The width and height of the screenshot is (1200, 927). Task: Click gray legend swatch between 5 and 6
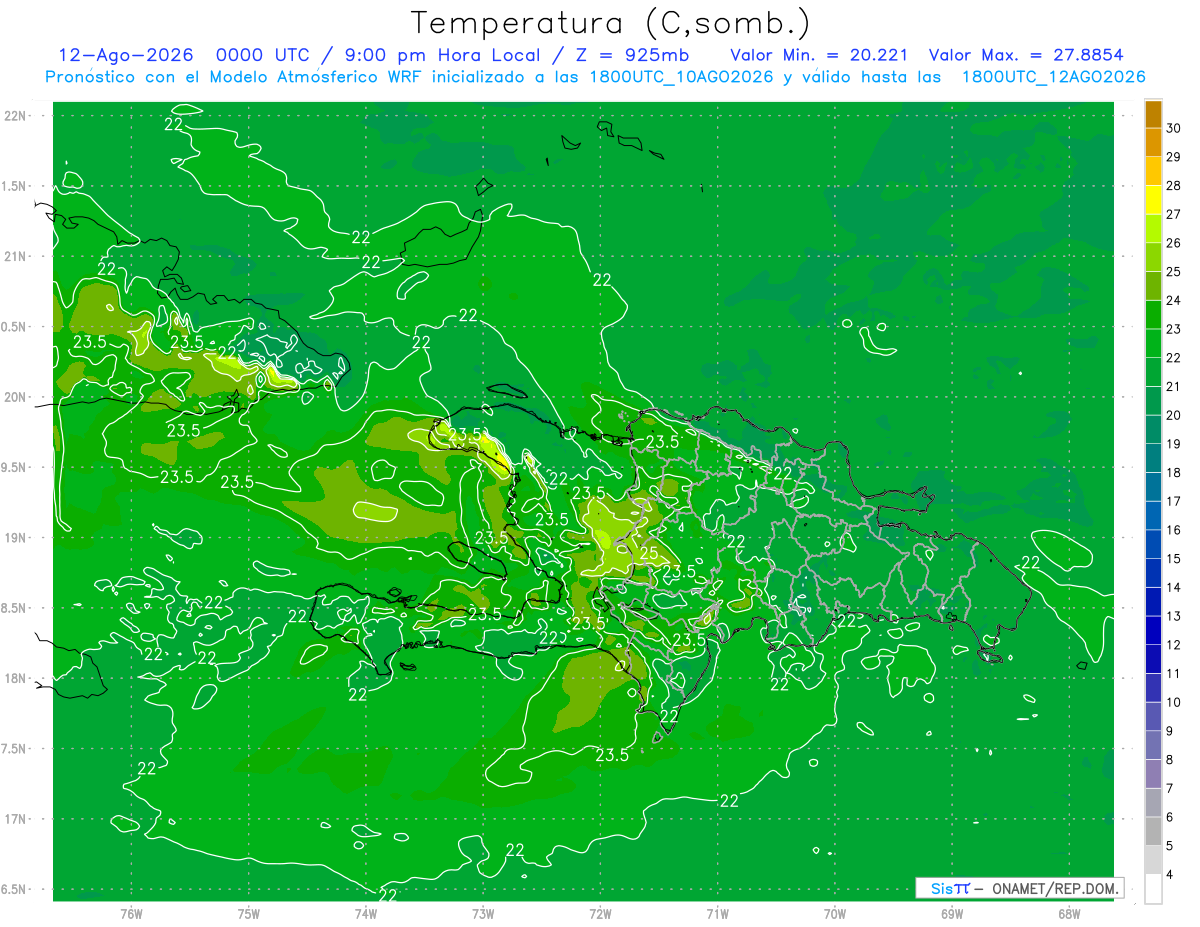tap(1153, 832)
